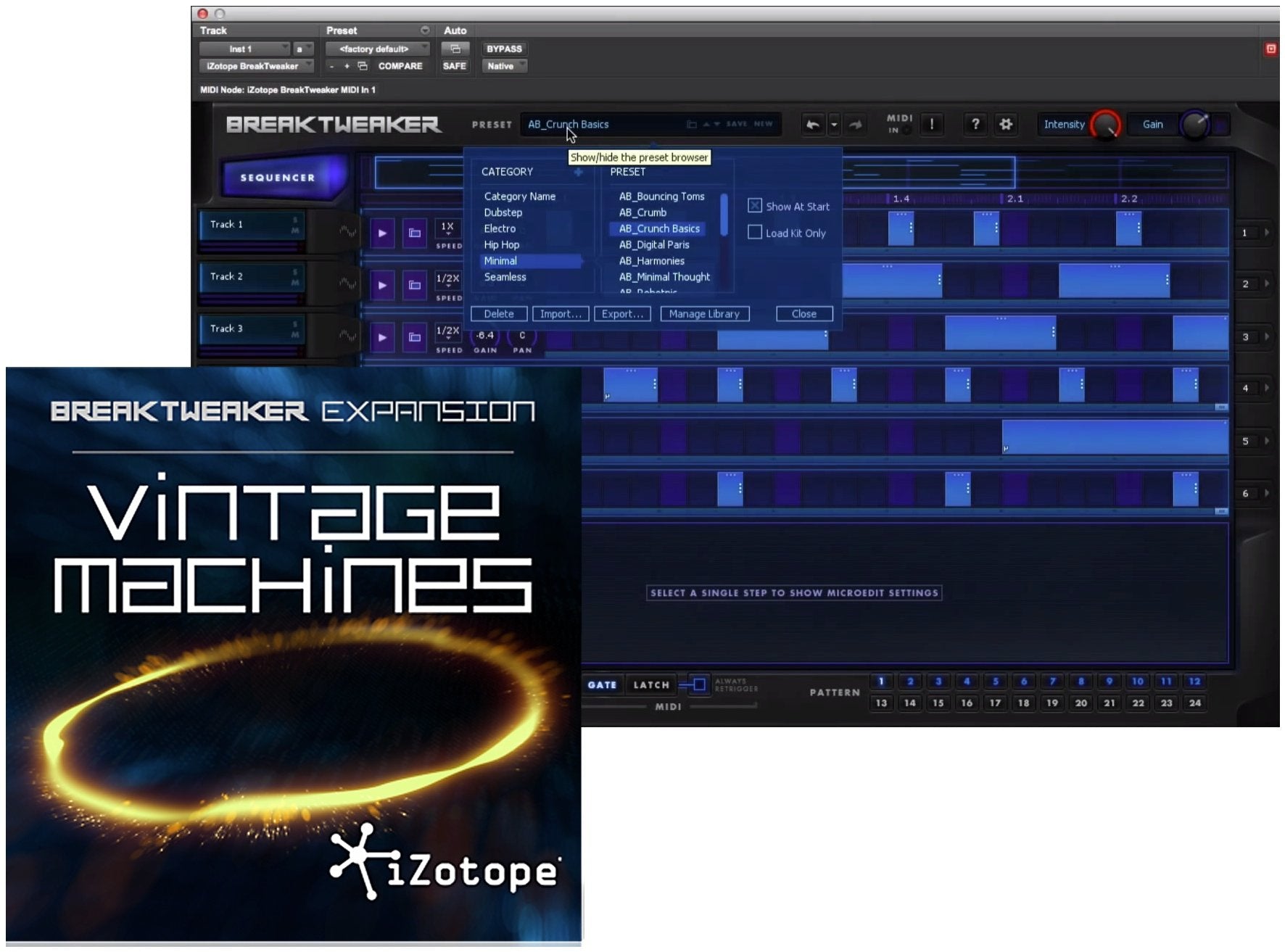
Task: Toggle the plugin BYPASS button
Action: click(x=504, y=49)
